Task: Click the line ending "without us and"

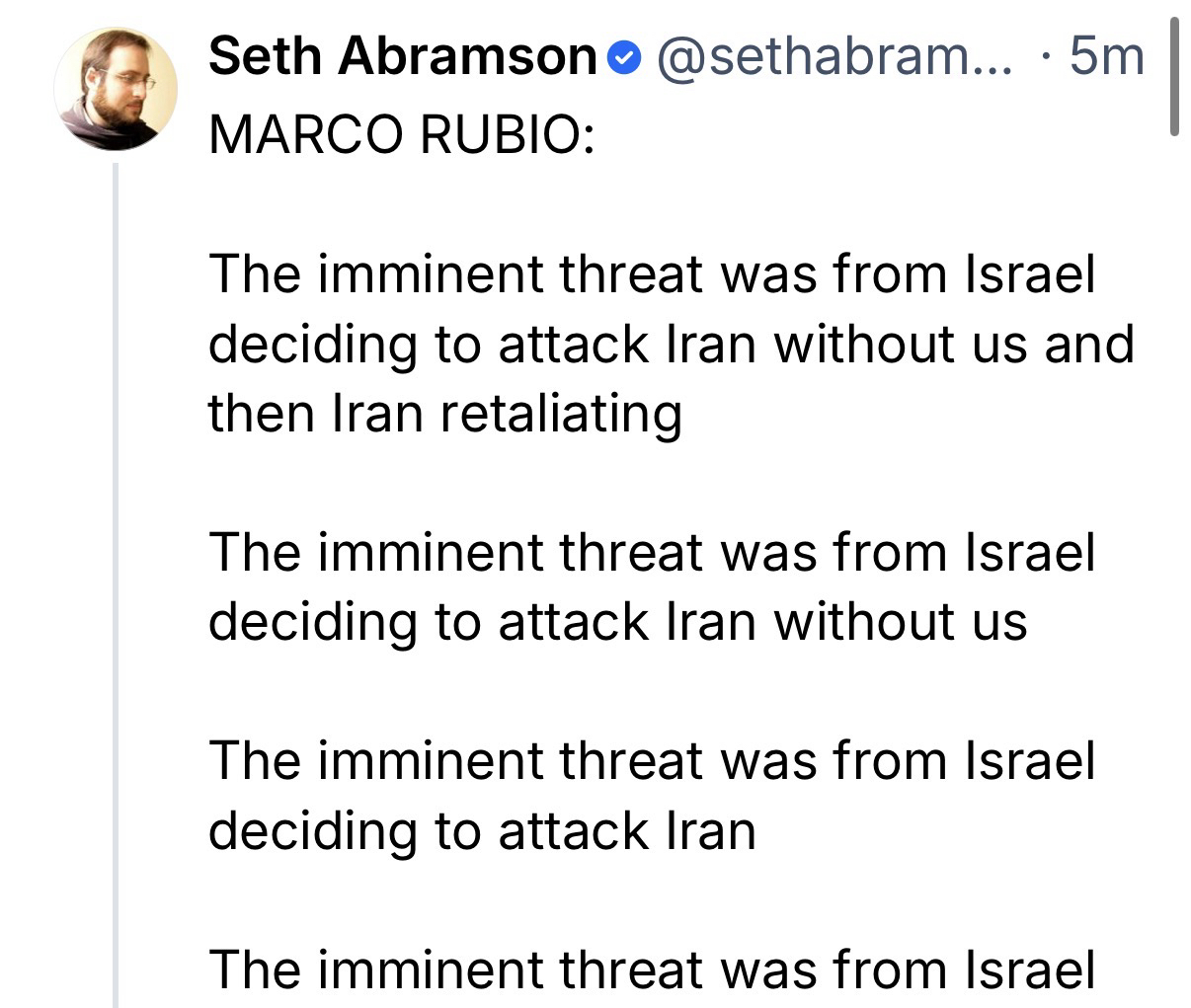Action: (x=672, y=344)
